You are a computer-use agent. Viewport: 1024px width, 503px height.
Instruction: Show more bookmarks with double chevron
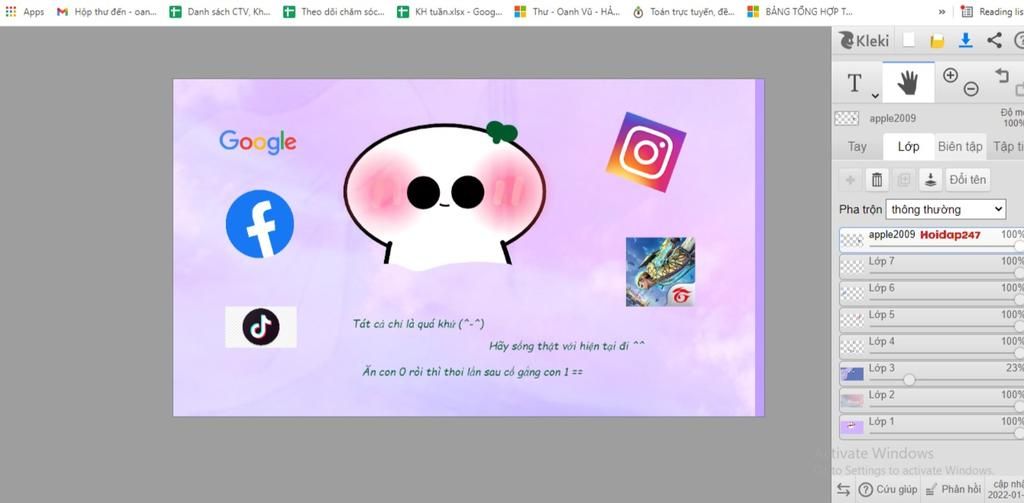coord(942,12)
